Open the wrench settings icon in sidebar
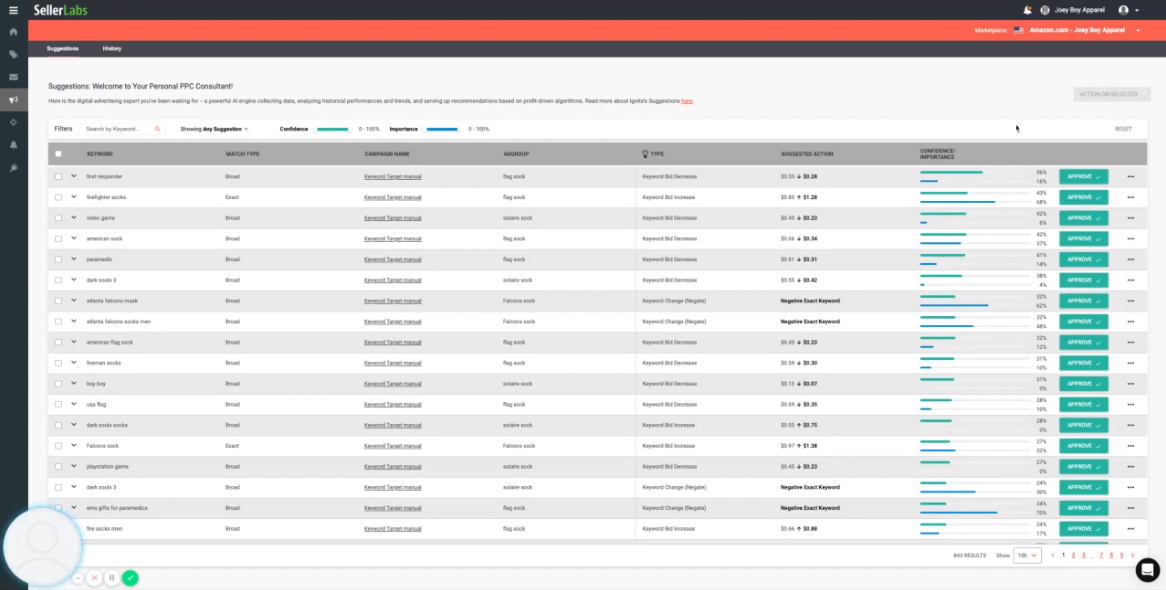Screen dimensions: 1166x590 [x=13, y=167]
